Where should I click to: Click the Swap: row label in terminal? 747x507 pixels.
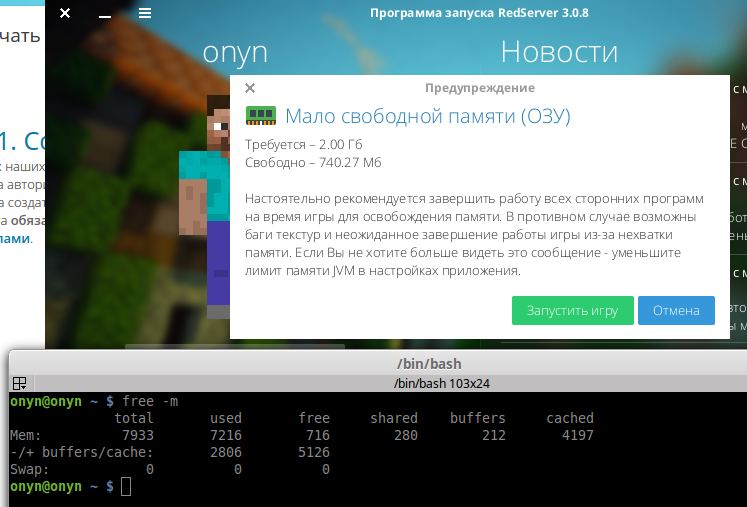point(30,469)
